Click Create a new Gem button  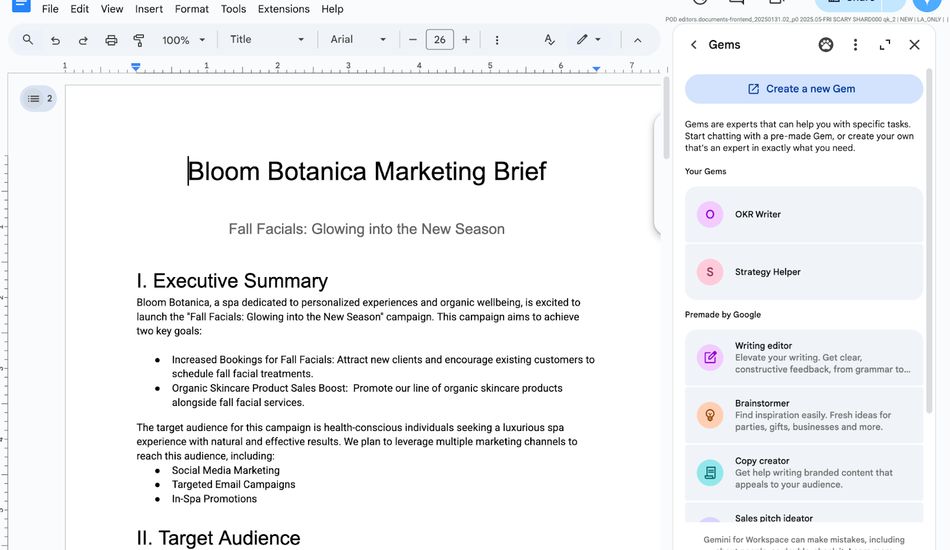click(804, 89)
